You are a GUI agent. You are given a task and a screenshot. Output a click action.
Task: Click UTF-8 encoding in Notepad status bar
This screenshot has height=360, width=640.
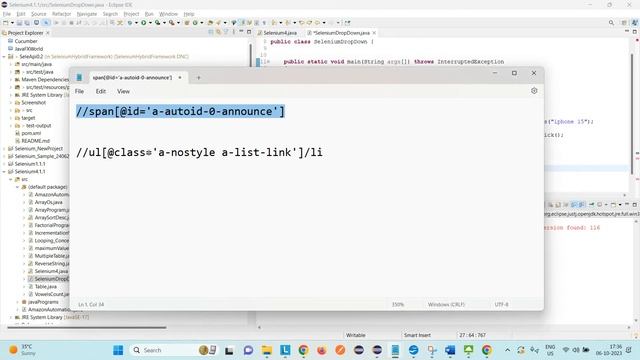tap(501, 304)
